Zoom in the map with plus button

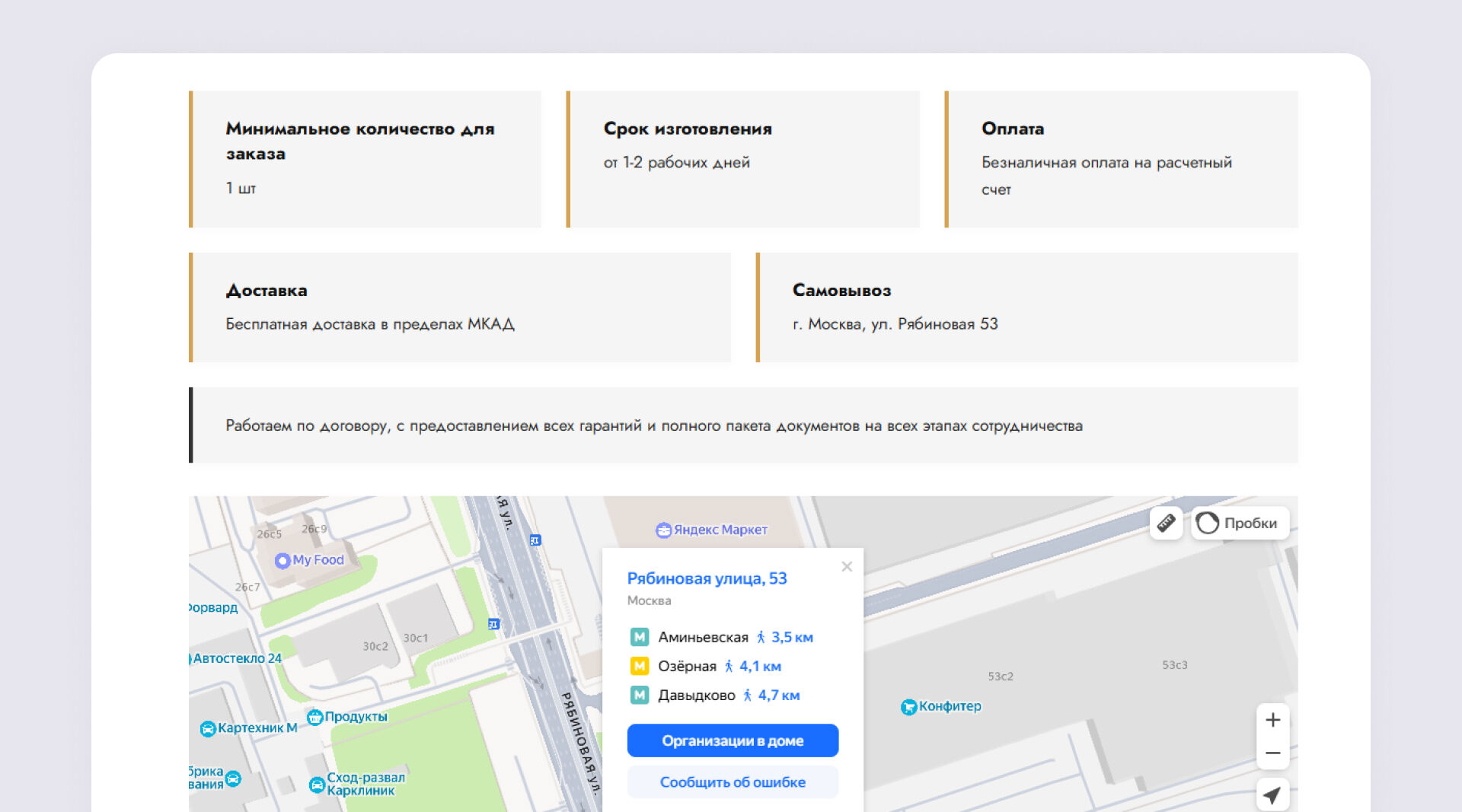click(1272, 720)
